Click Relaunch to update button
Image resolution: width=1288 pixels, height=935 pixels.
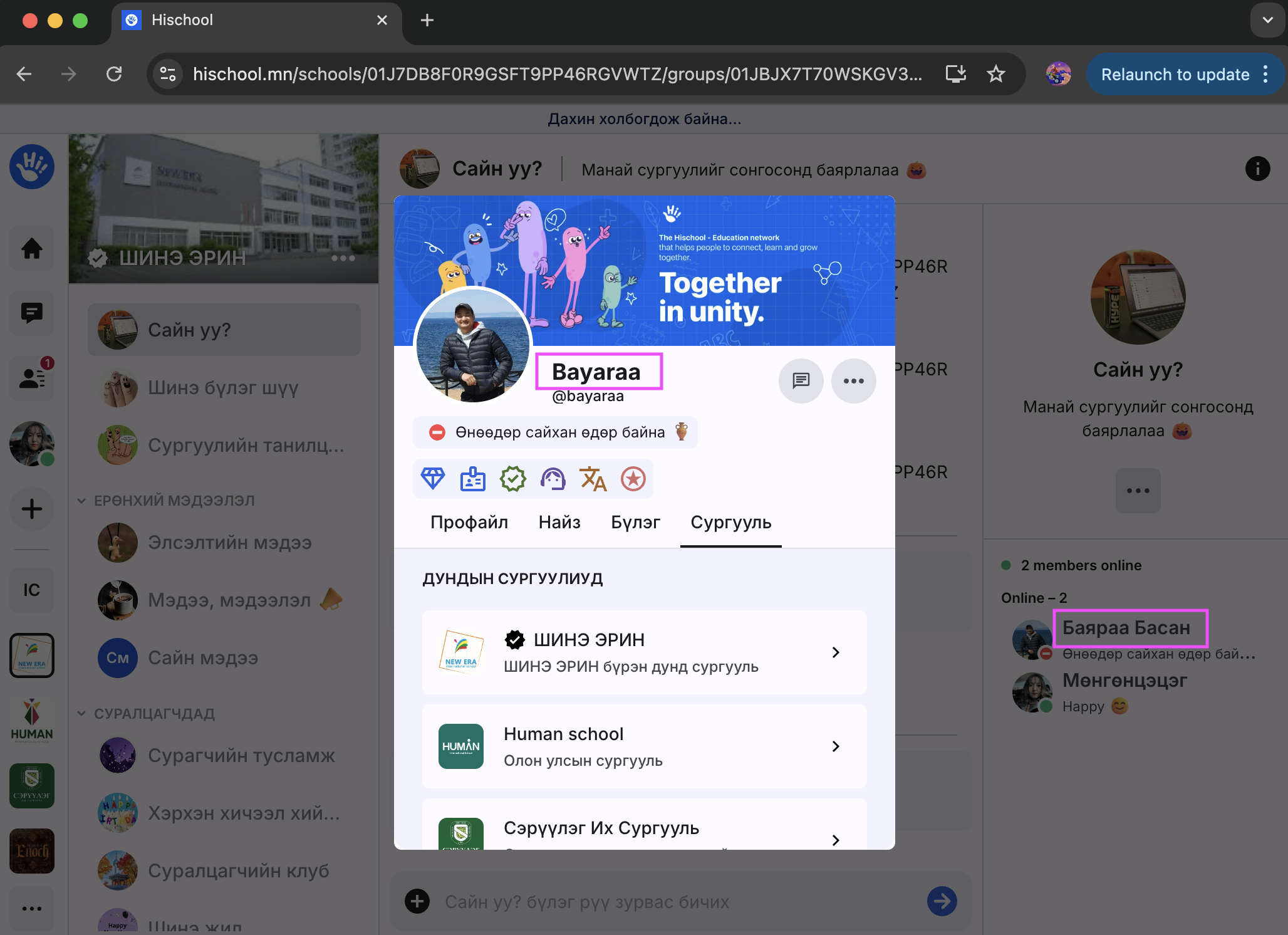[x=1175, y=75]
